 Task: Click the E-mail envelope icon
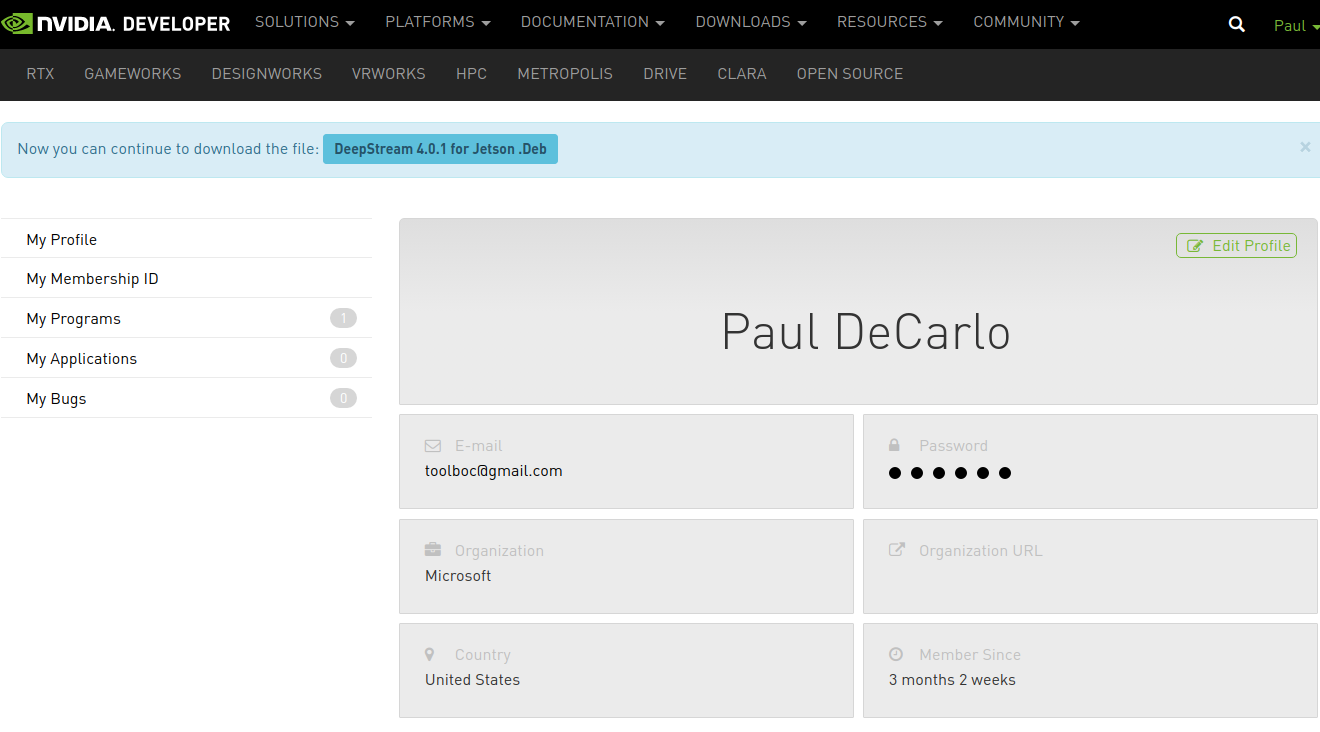click(x=433, y=446)
